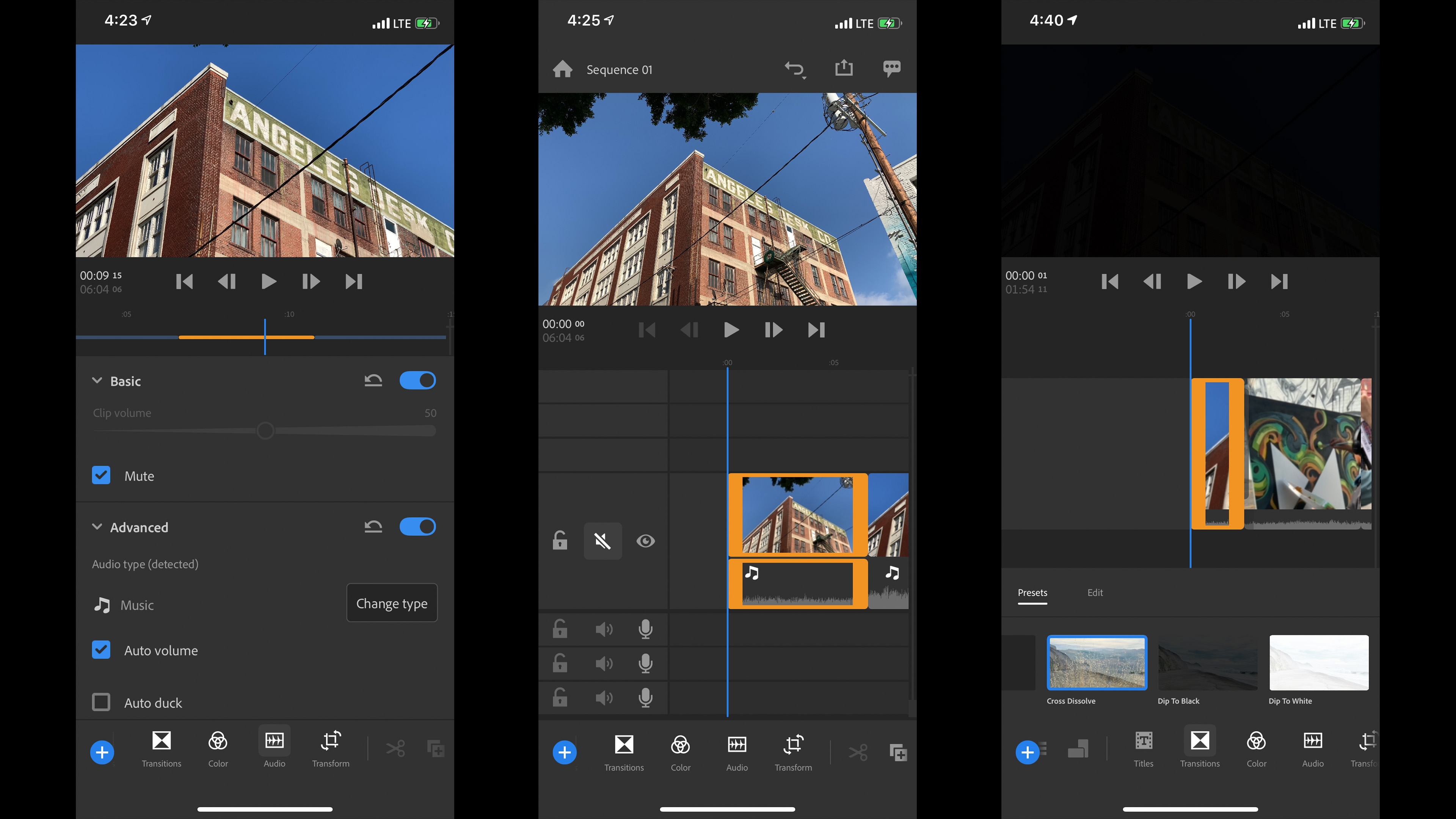Switch to the Edit tab

click(1095, 592)
